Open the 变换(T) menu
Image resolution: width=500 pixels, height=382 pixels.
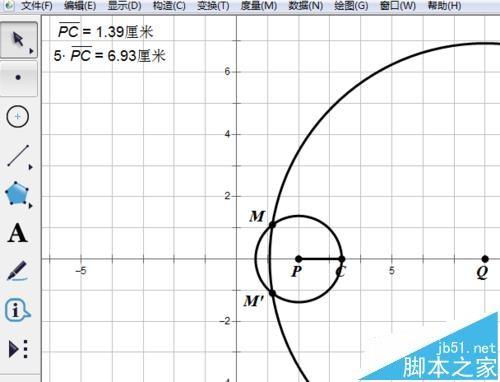pyautogui.click(x=213, y=6)
